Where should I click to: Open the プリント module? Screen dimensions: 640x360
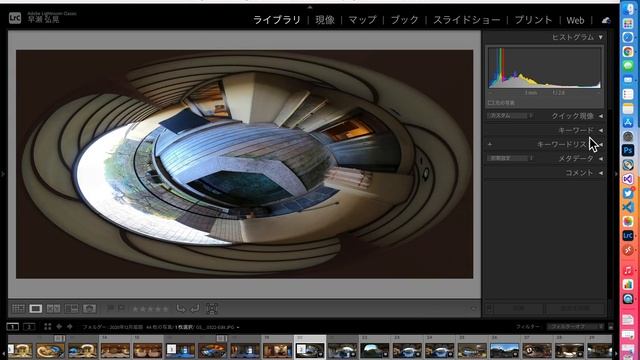(x=533, y=20)
